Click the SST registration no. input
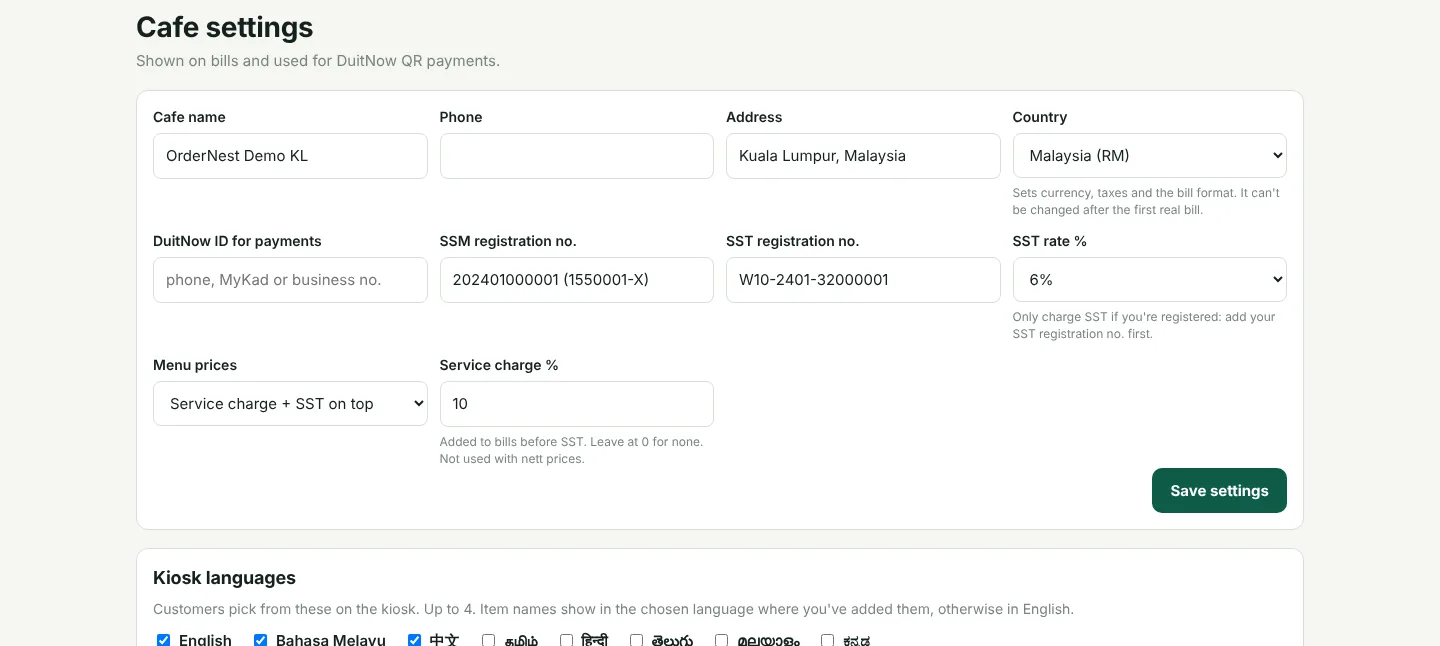 [863, 280]
